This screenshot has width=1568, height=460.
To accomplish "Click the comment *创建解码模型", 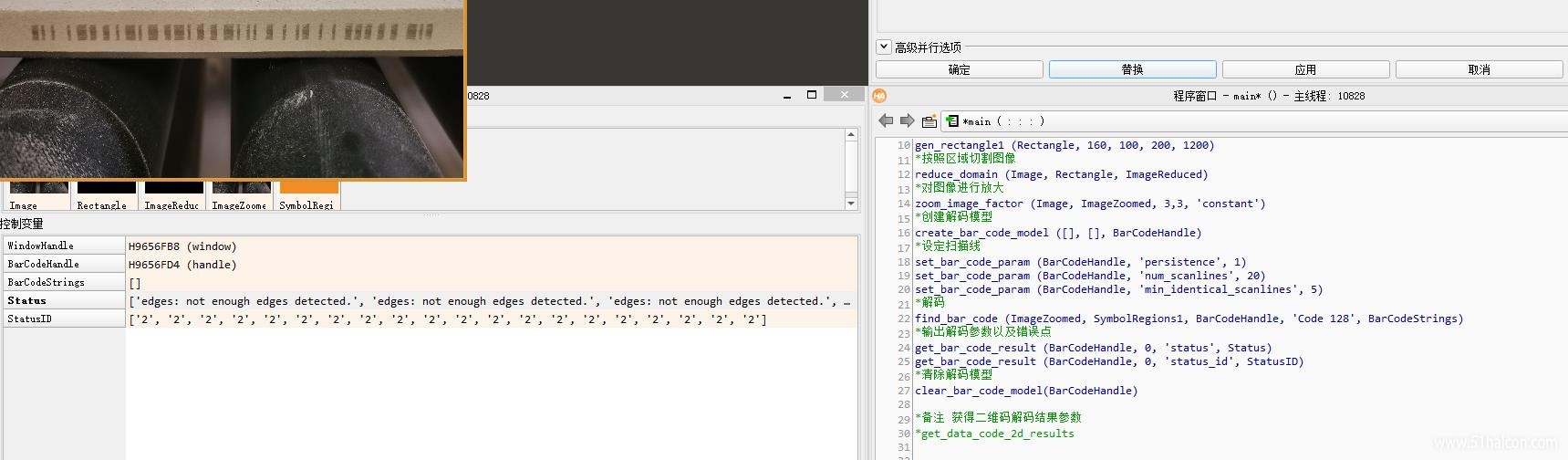I will pos(953,217).
